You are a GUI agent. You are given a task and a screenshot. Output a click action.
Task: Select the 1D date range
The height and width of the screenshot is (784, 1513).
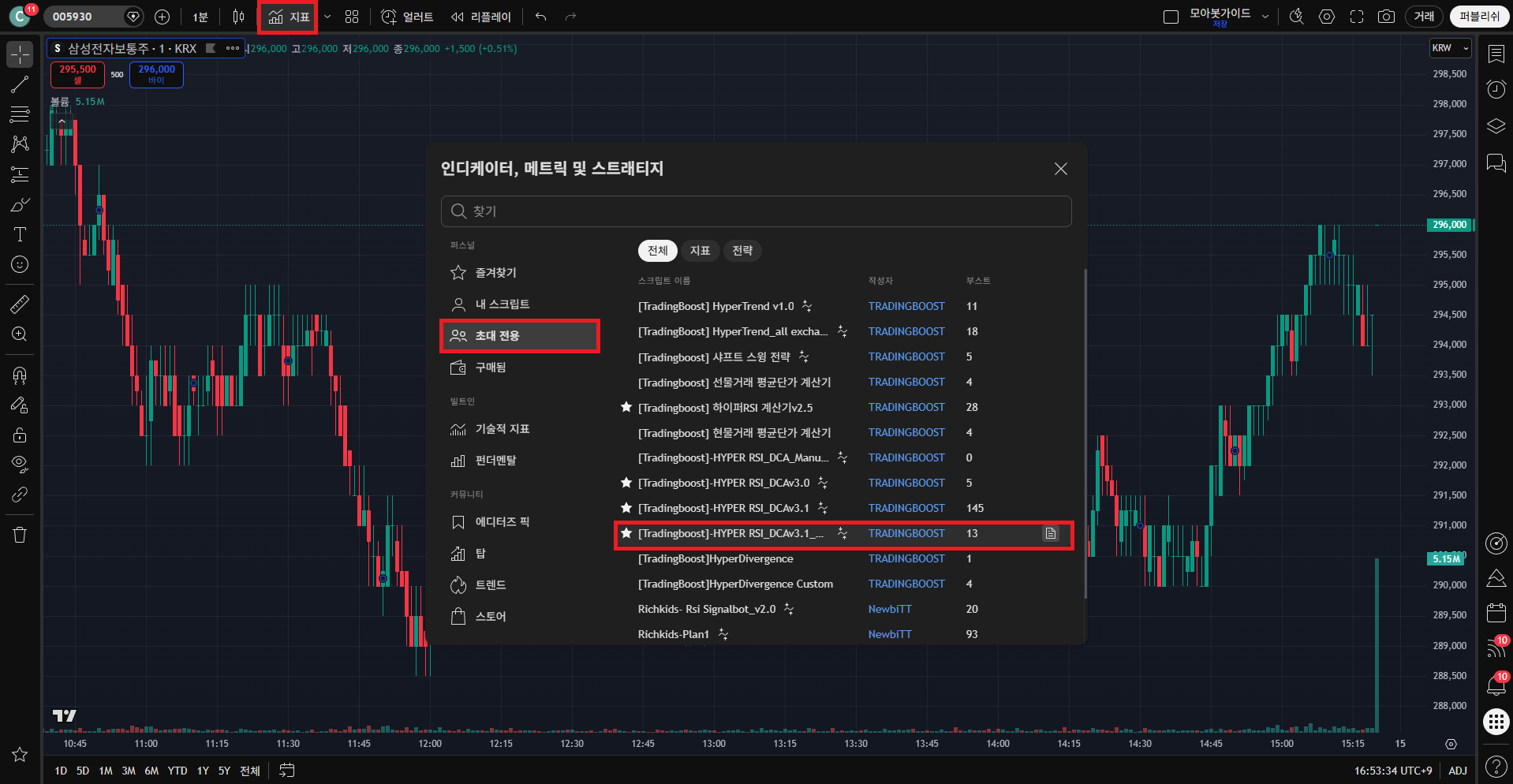(61, 771)
